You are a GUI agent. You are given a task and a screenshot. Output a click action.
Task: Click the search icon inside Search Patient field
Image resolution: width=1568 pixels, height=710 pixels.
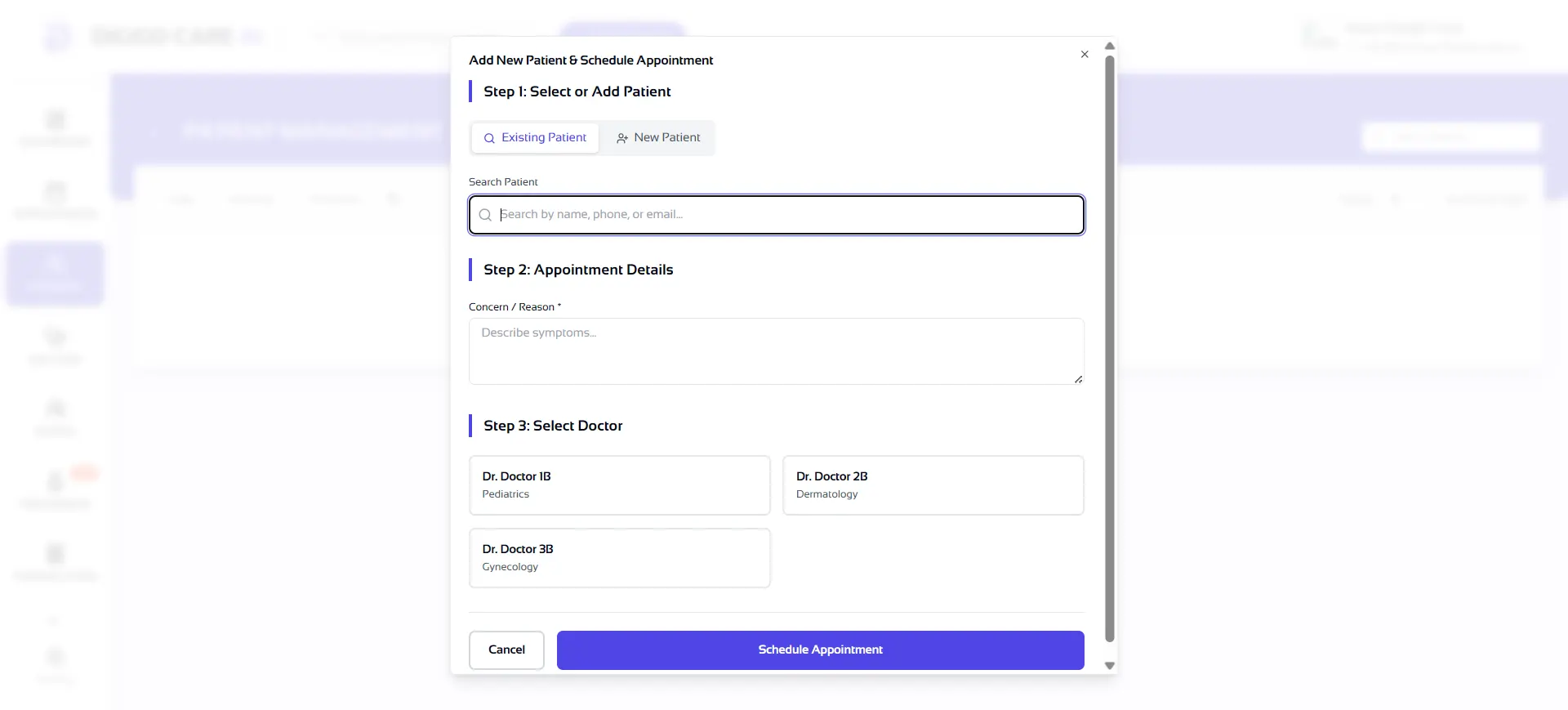coord(485,215)
